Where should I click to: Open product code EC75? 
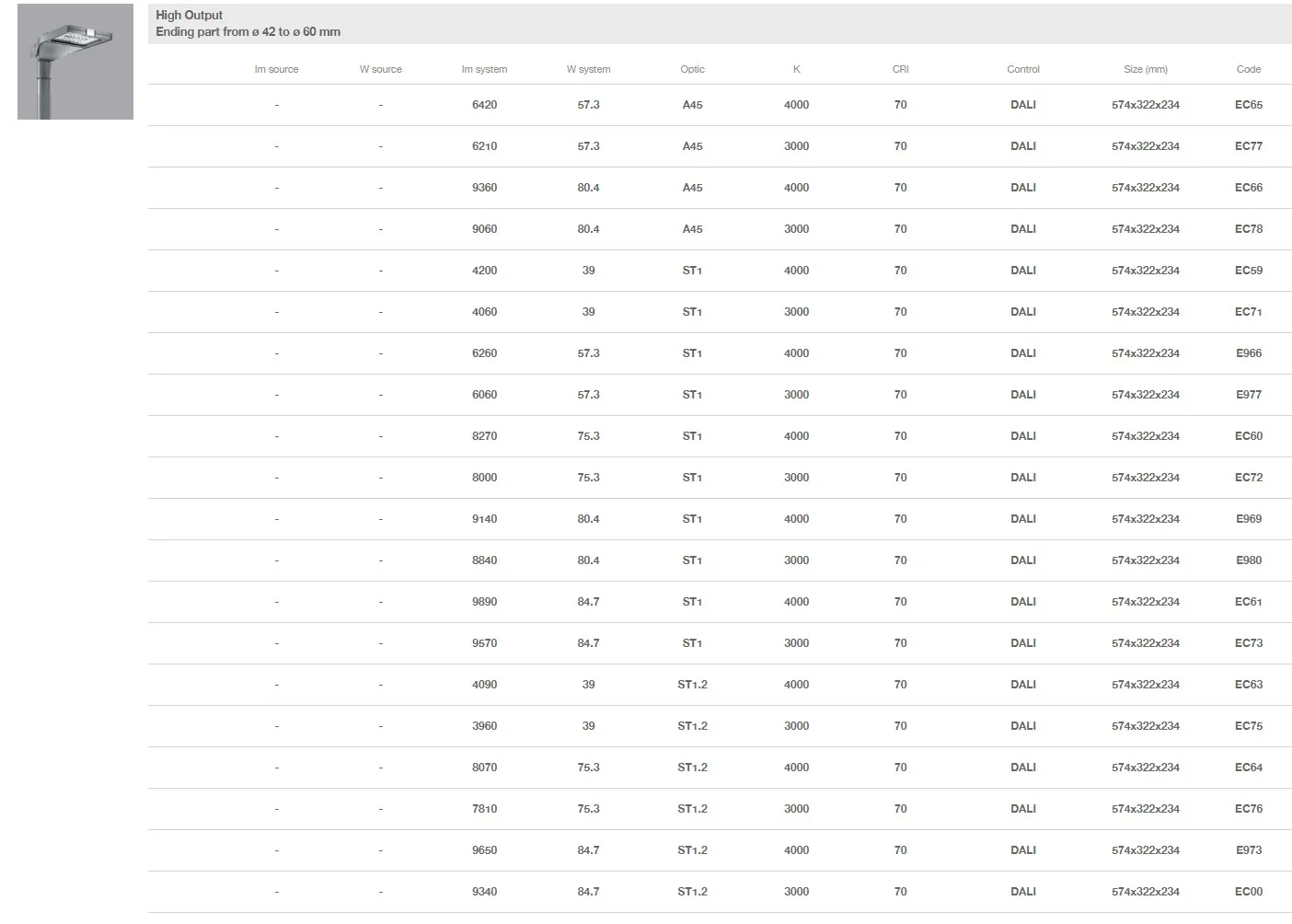click(x=1248, y=726)
